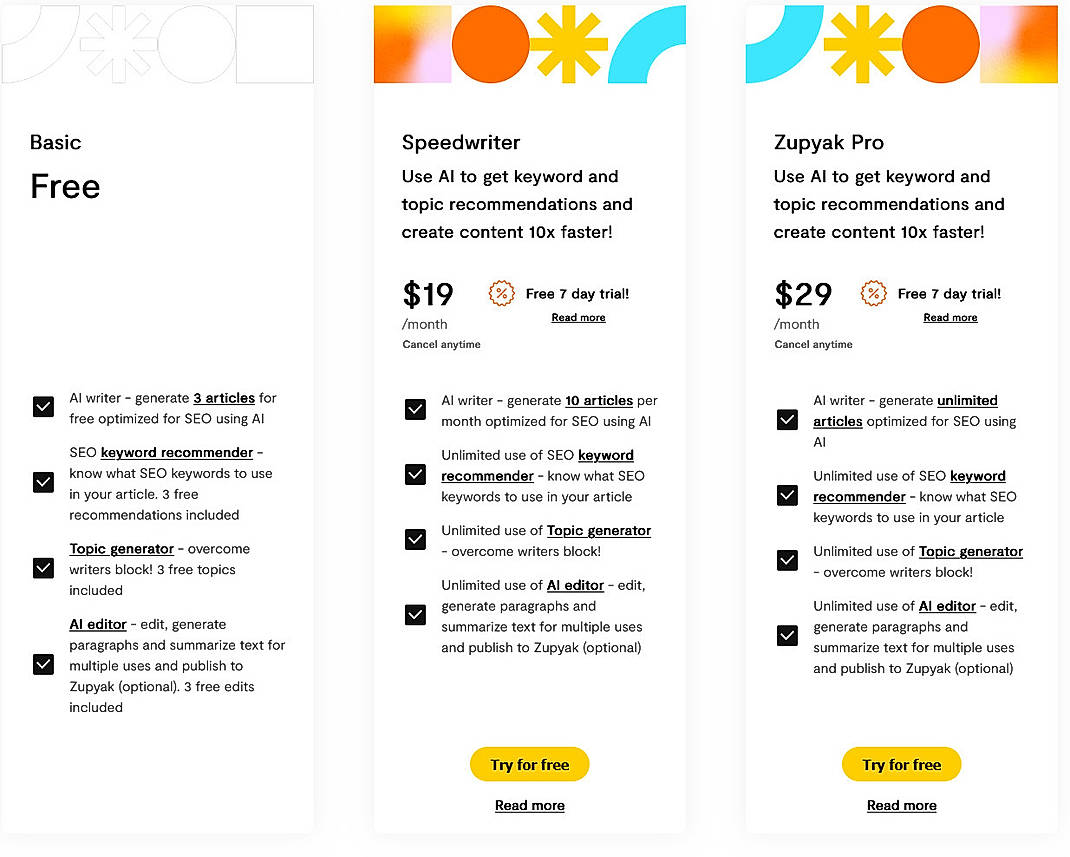1070x857 pixels.
Task: Click the discount badge icon next to Zupyak Pro's free trial
Action: coord(873,294)
